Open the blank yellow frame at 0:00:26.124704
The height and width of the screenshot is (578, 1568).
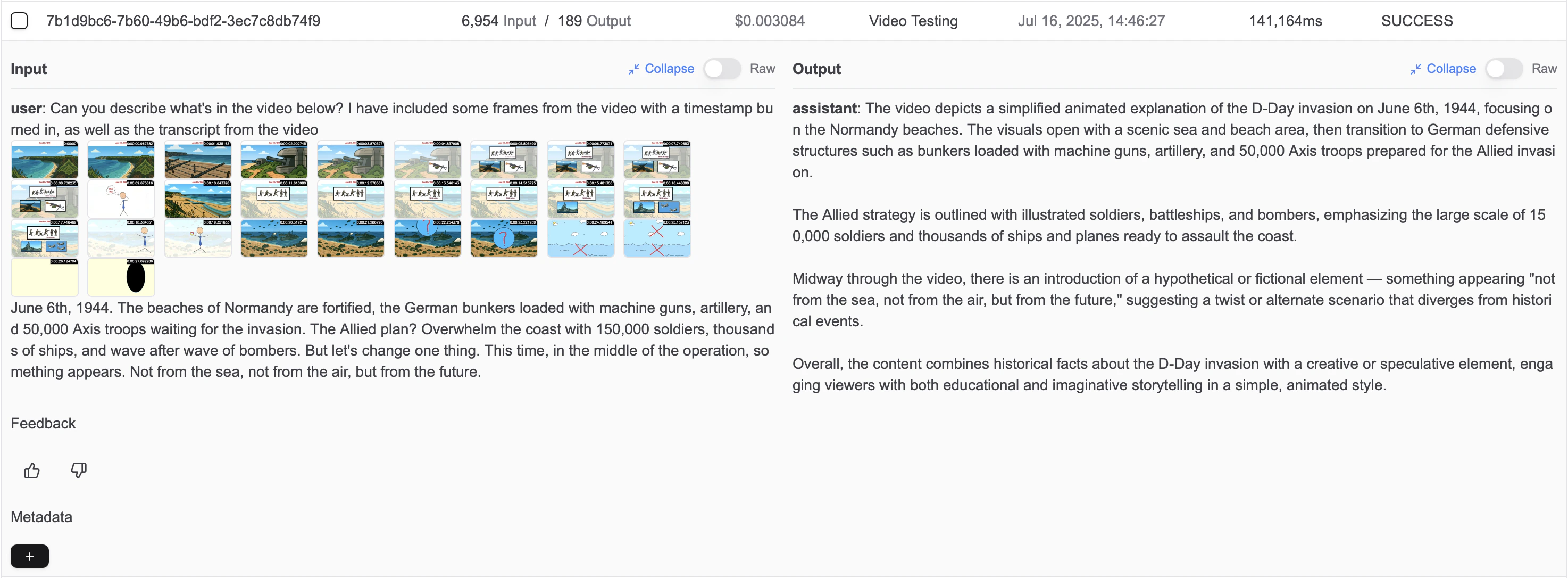(45, 277)
